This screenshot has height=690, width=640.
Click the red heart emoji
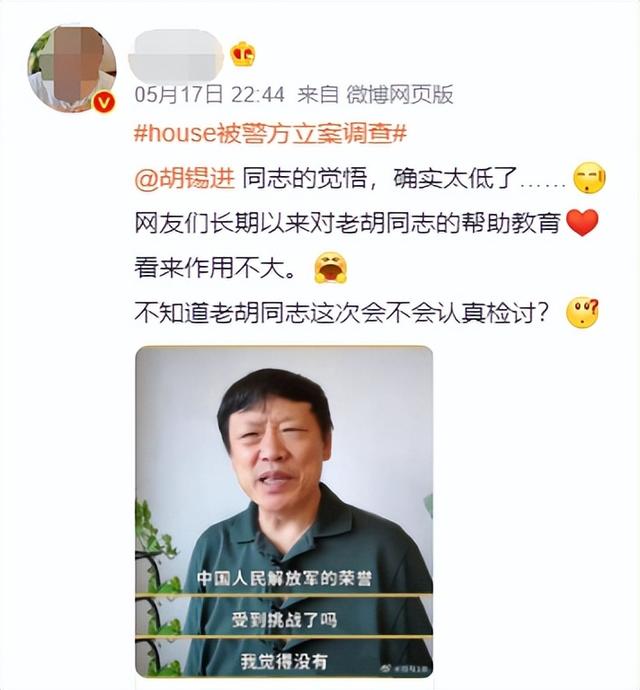click(x=582, y=223)
